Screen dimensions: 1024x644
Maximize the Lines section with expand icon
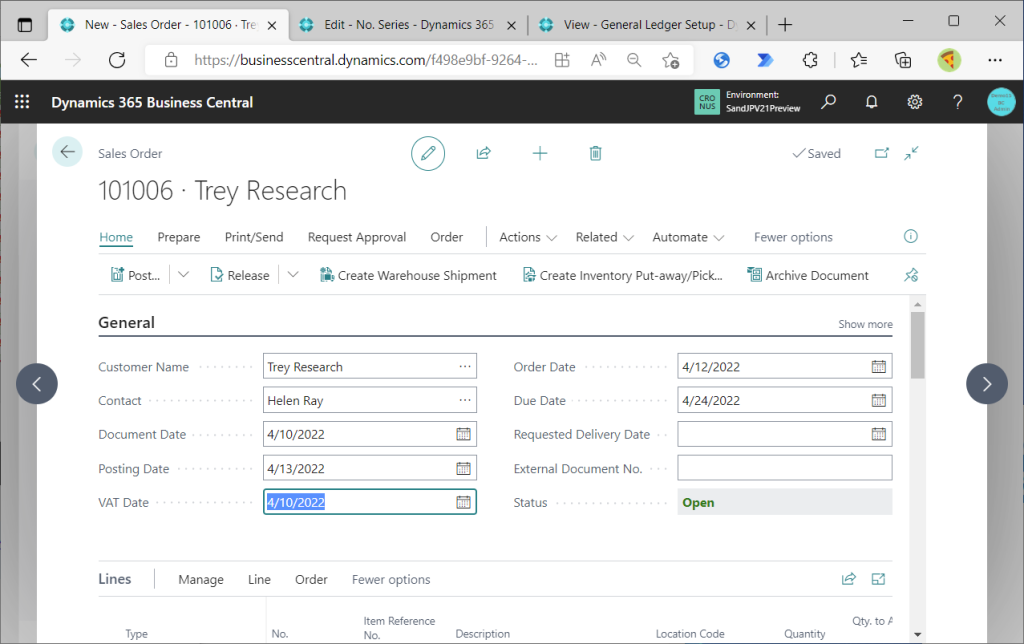click(x=878, y=579)
